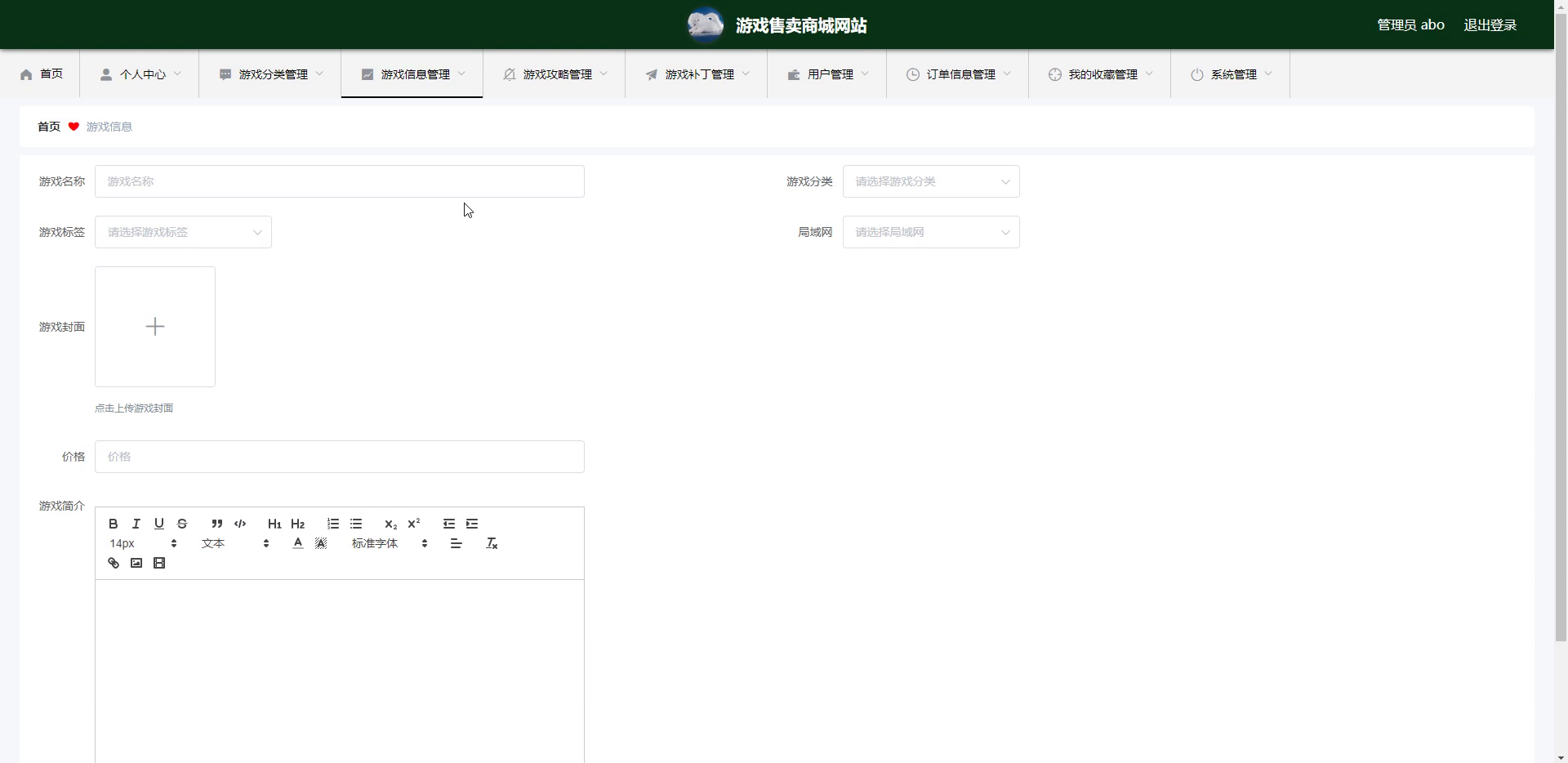The height and width of the screenshot is (763, 1568).
Task: Create an ordered numbered list
Action: pos(333,524)
